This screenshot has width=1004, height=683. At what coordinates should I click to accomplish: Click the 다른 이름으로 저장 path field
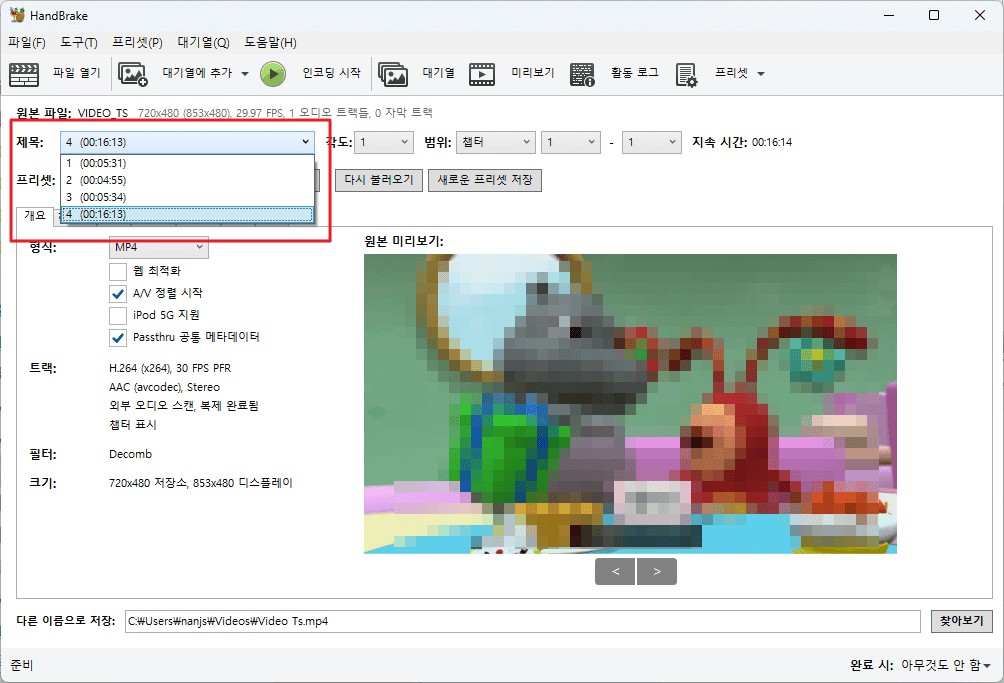(522, 621)
